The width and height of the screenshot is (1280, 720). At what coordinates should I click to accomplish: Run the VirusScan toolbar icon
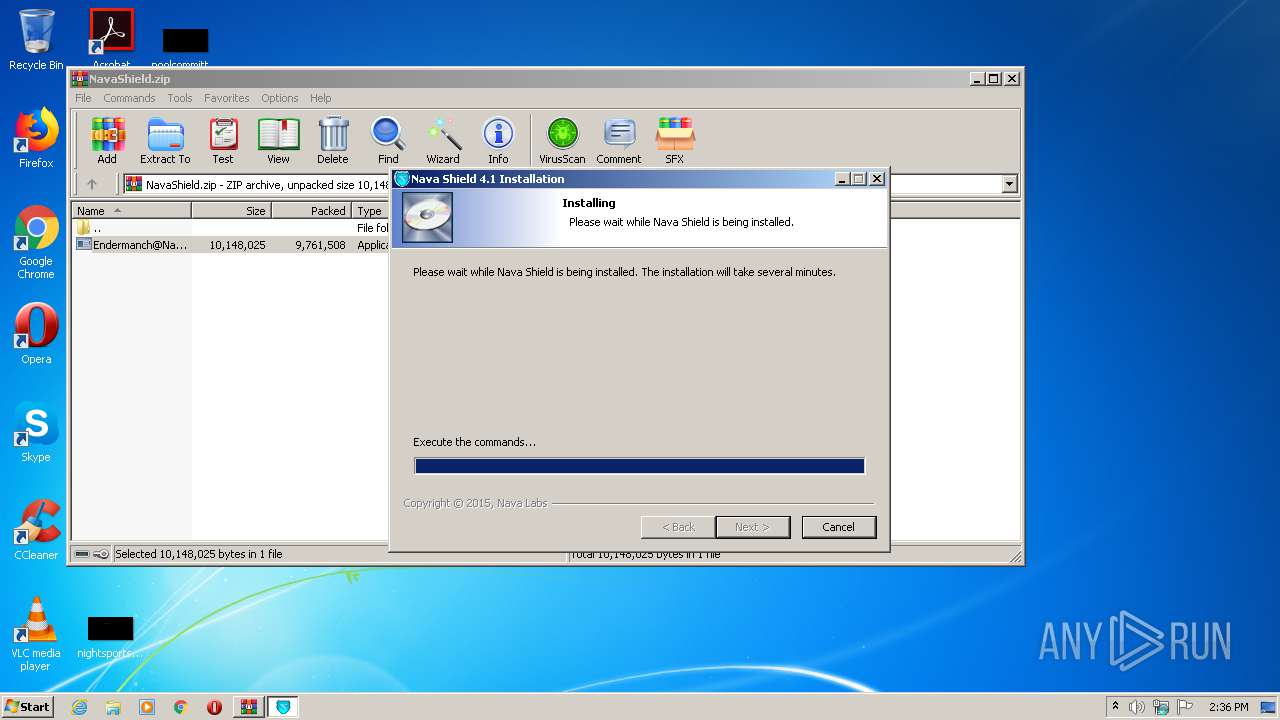[562, 140]
